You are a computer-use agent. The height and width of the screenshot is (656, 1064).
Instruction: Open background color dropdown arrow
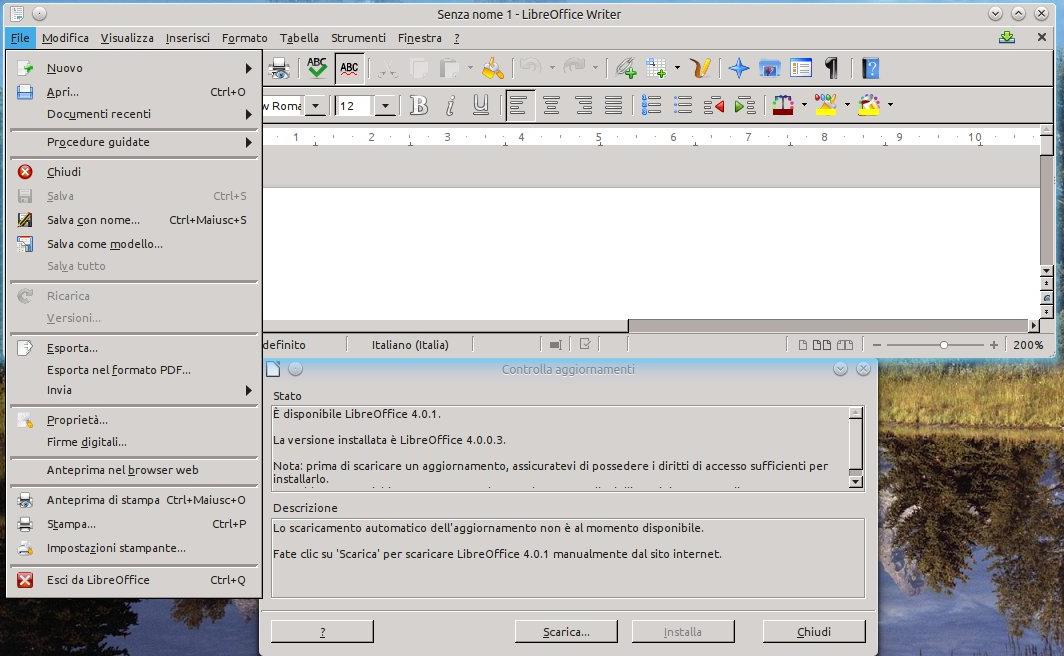pos(890,105)
